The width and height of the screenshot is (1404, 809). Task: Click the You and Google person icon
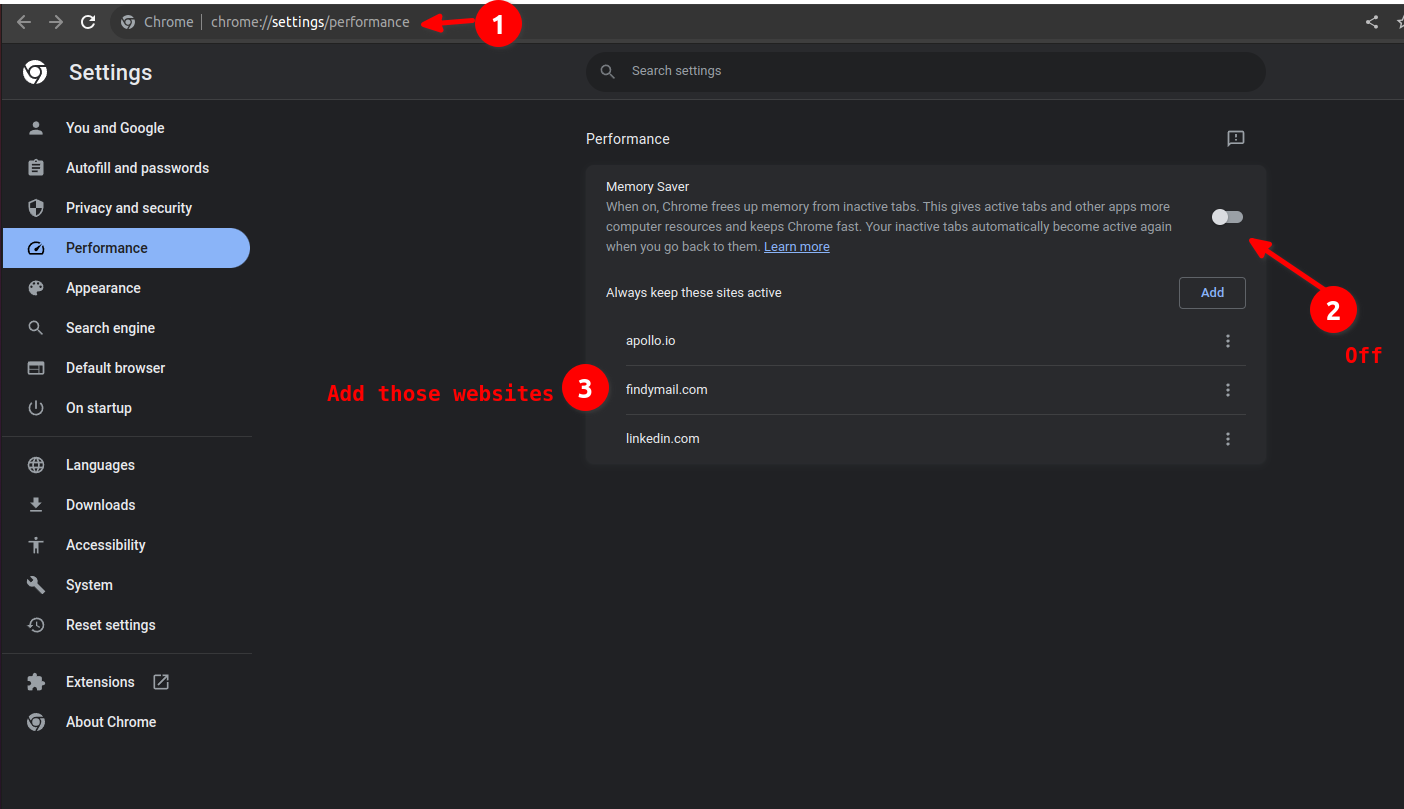[36, 128]
